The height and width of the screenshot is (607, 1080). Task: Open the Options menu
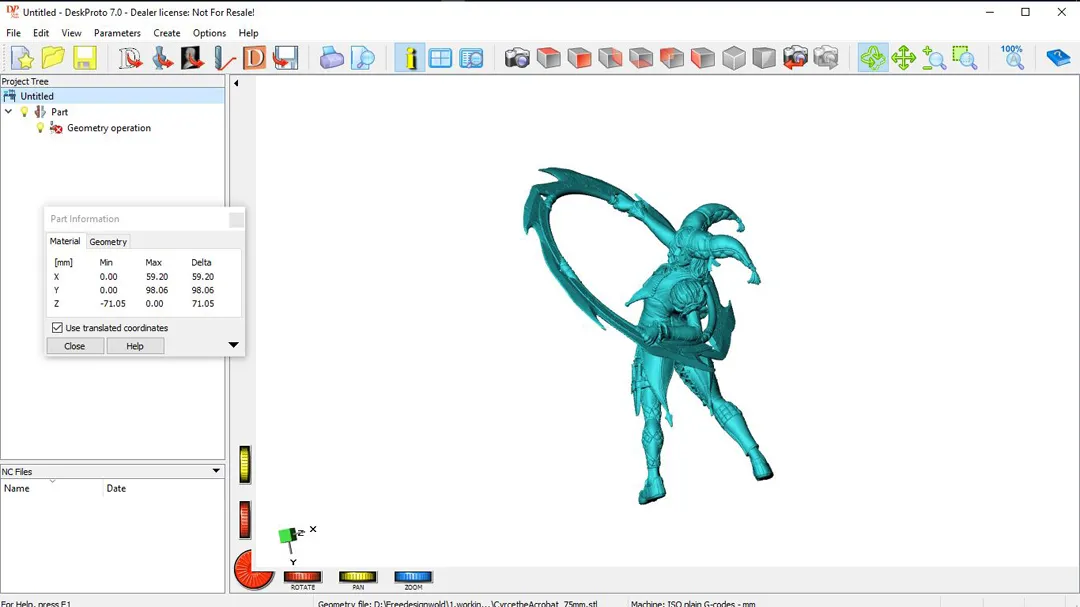[x=209, y=33]
